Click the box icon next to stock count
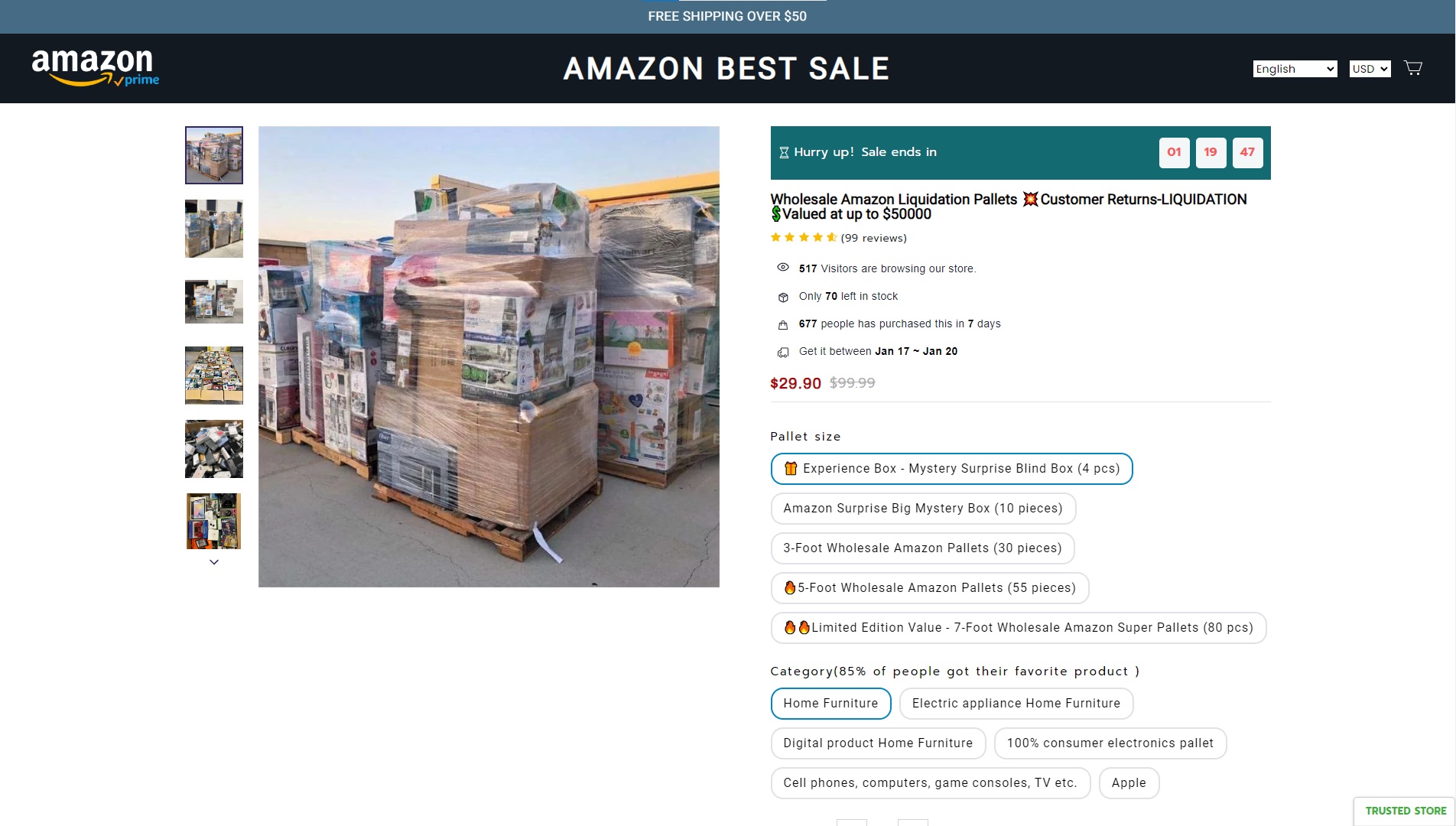Screen dimensions: 1456x826 point(783,297)
